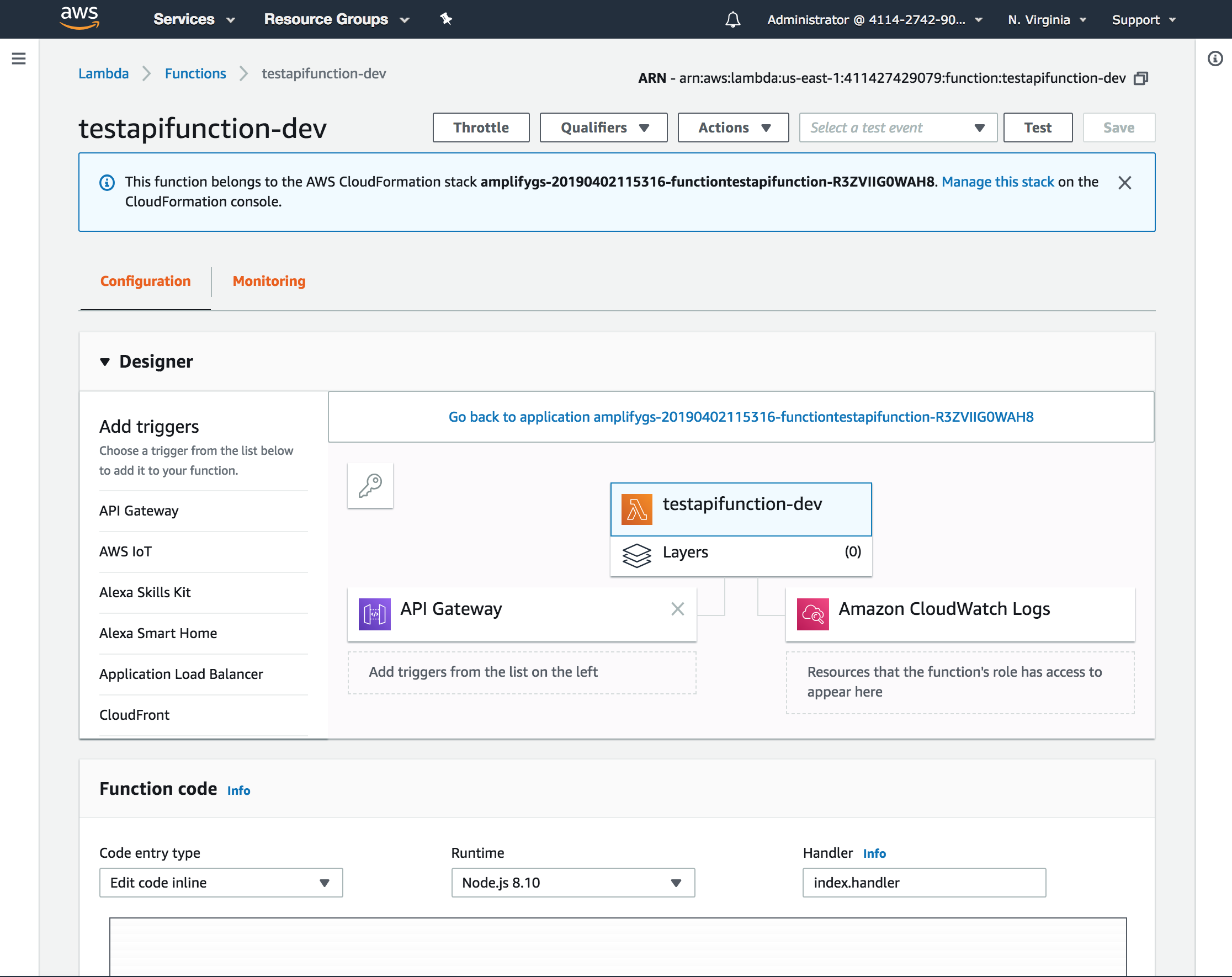Viewport: 1232px width, 977px height.
Task: Open the notifications bell icon
Action: tap(732, 19)
